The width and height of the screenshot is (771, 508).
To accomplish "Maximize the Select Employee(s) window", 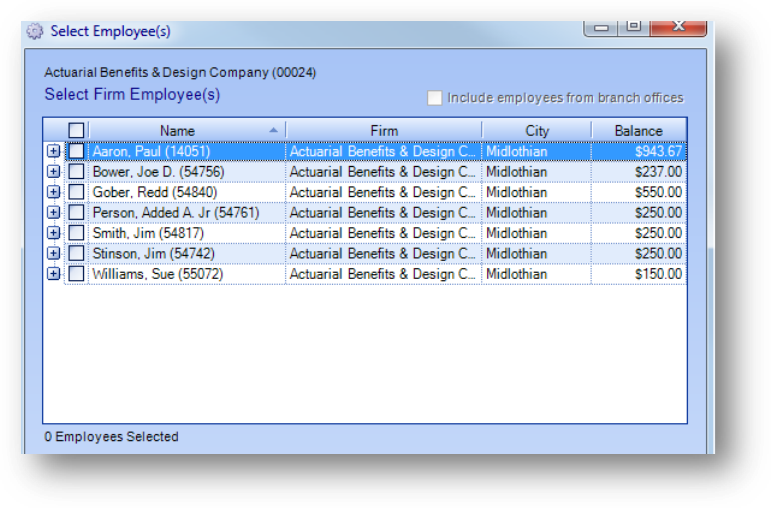I will click(x=633, y=27).
